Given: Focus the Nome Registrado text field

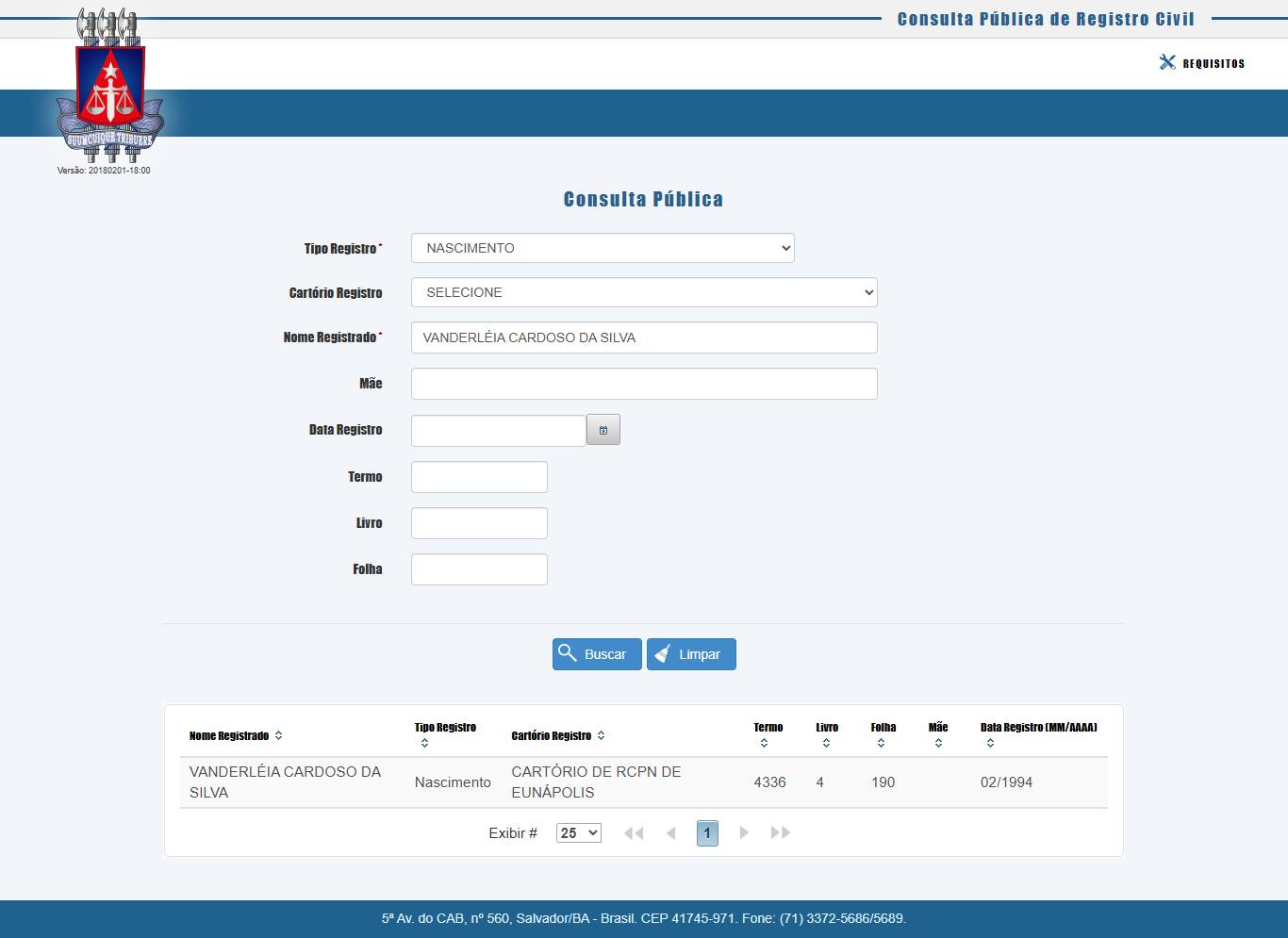Looking at the screenshot, I should coord(644,337).
